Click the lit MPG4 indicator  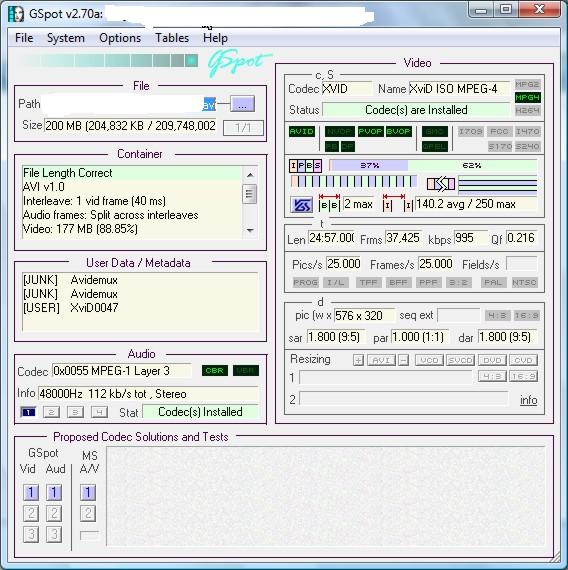pyautogui.click(x=527, y=97)
